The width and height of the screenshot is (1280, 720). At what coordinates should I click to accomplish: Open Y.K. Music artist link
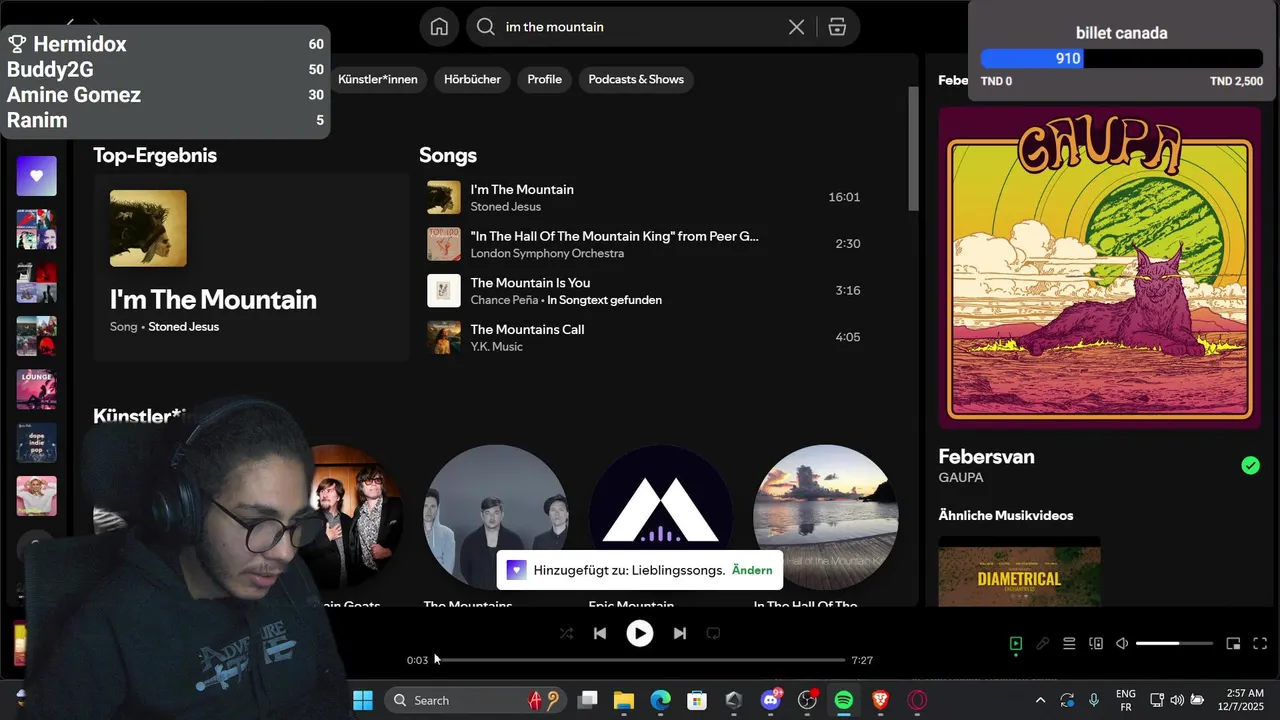tap(497, 347)
